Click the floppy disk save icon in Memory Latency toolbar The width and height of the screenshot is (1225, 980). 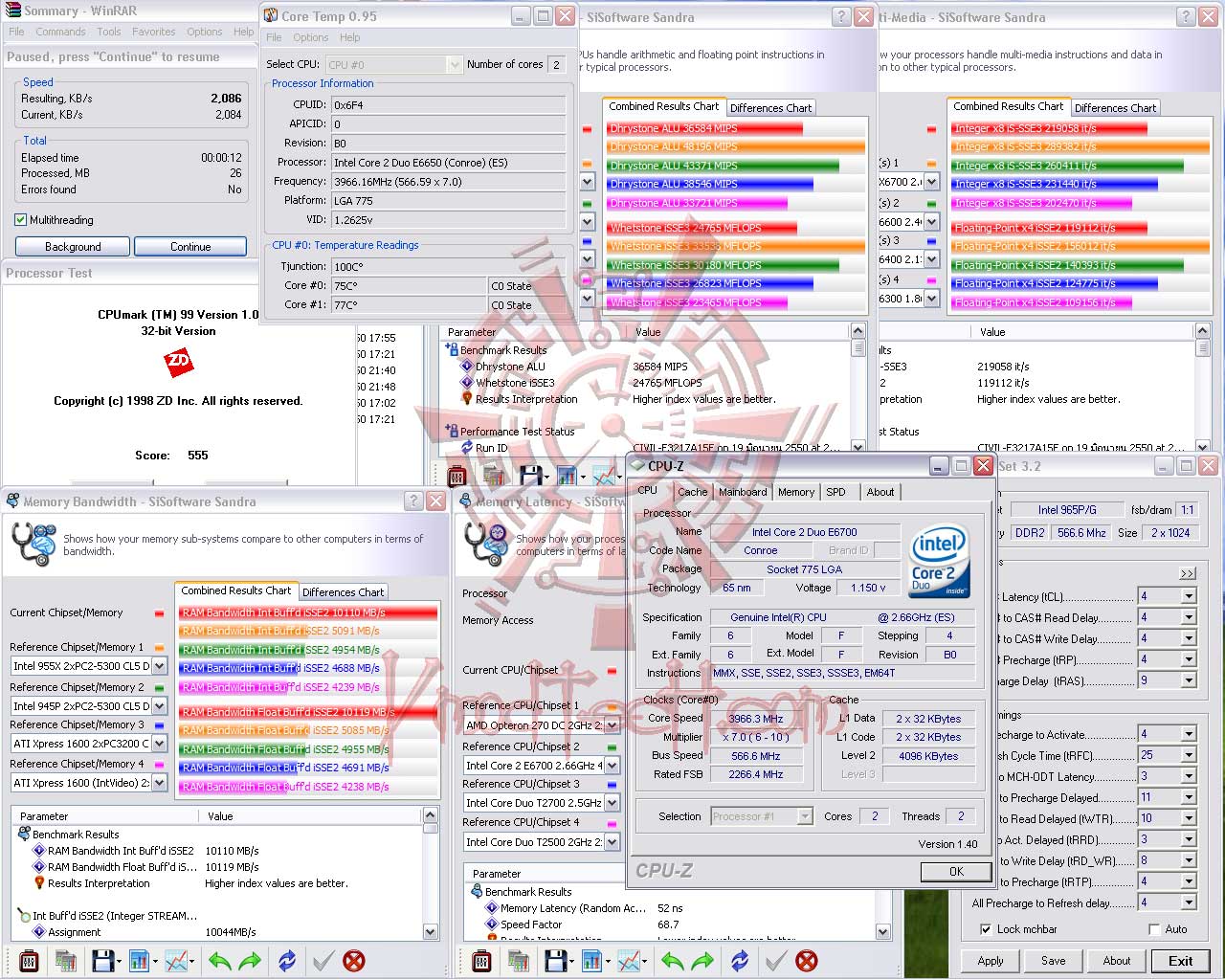point(555,960)
